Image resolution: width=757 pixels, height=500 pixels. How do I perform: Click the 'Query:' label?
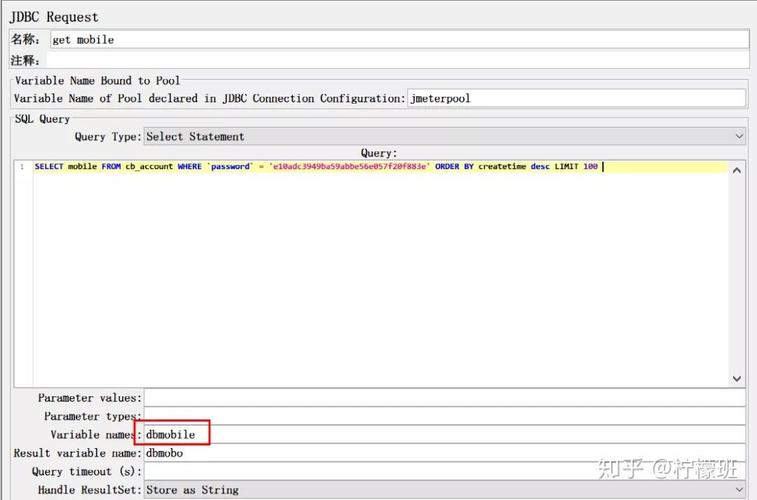379,153
